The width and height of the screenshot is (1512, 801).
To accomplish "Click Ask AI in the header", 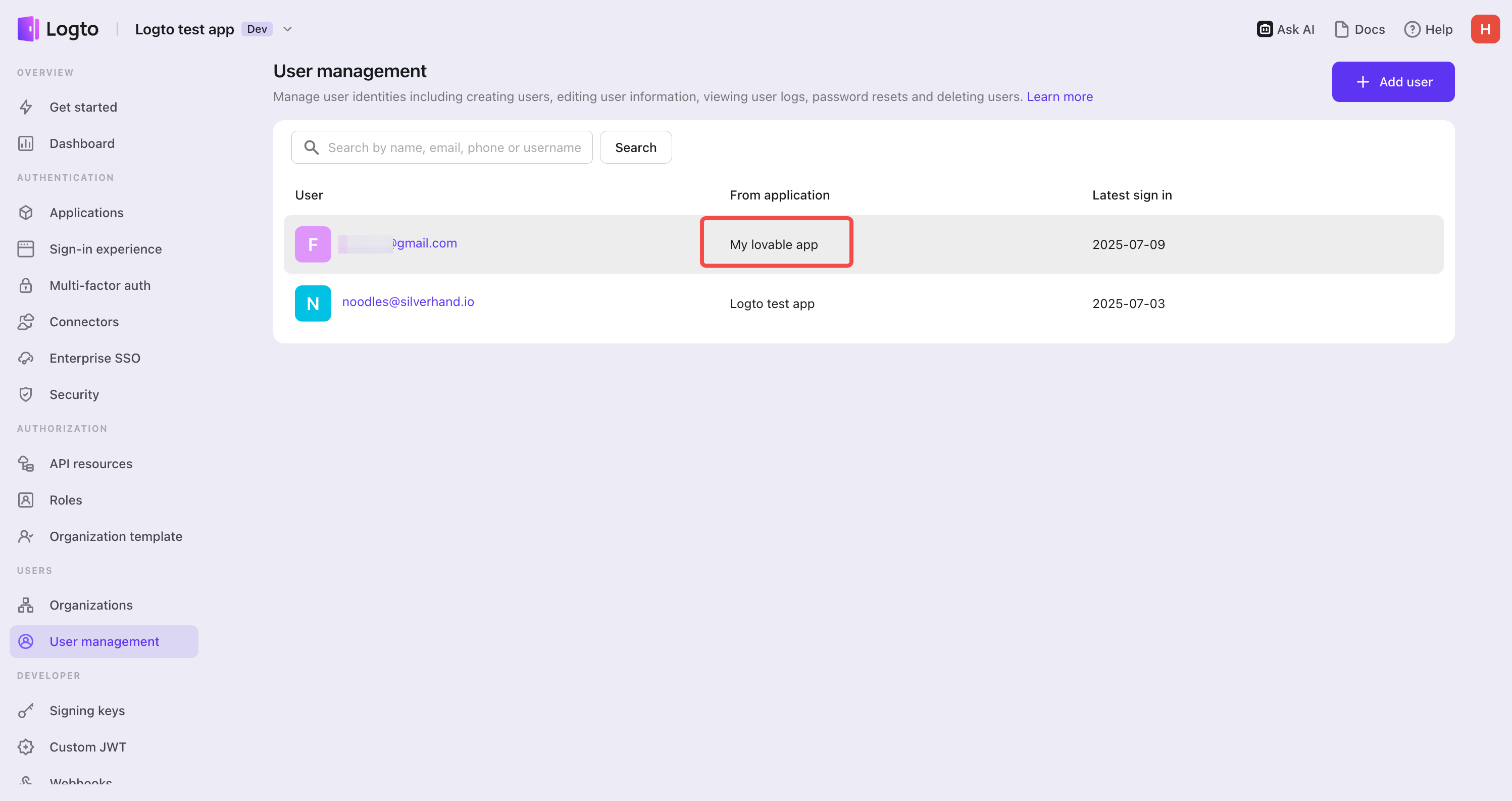I will pos(1285,29).
